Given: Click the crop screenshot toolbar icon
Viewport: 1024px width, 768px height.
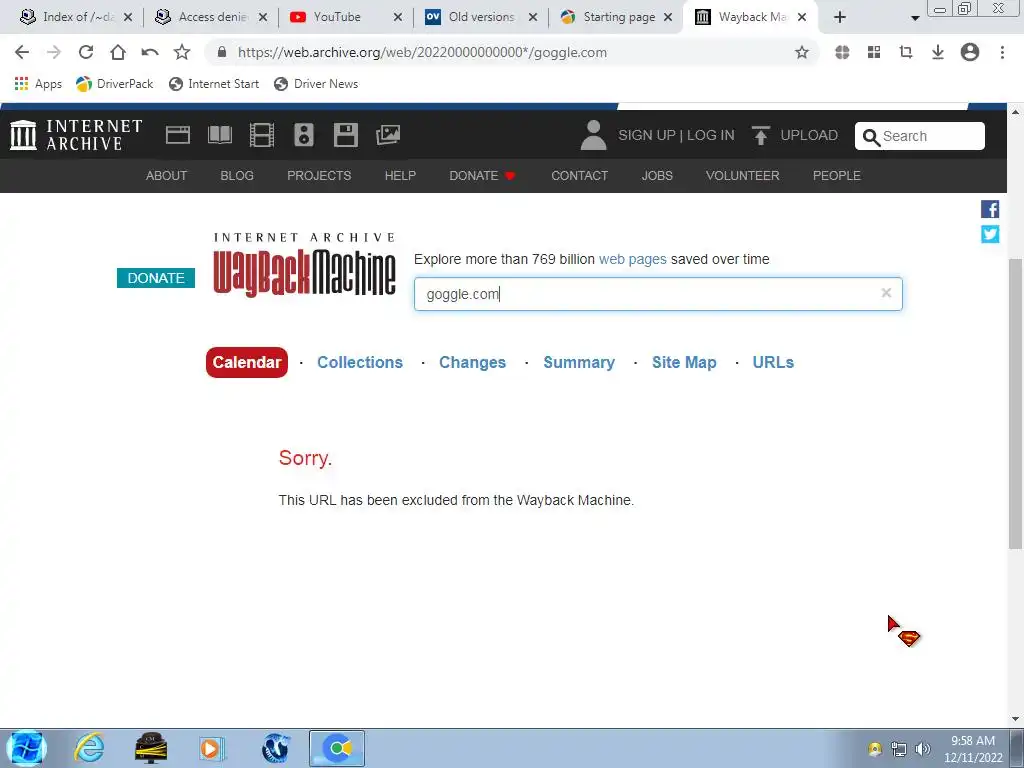Looking at the screenshot, I should click(906, 52).
